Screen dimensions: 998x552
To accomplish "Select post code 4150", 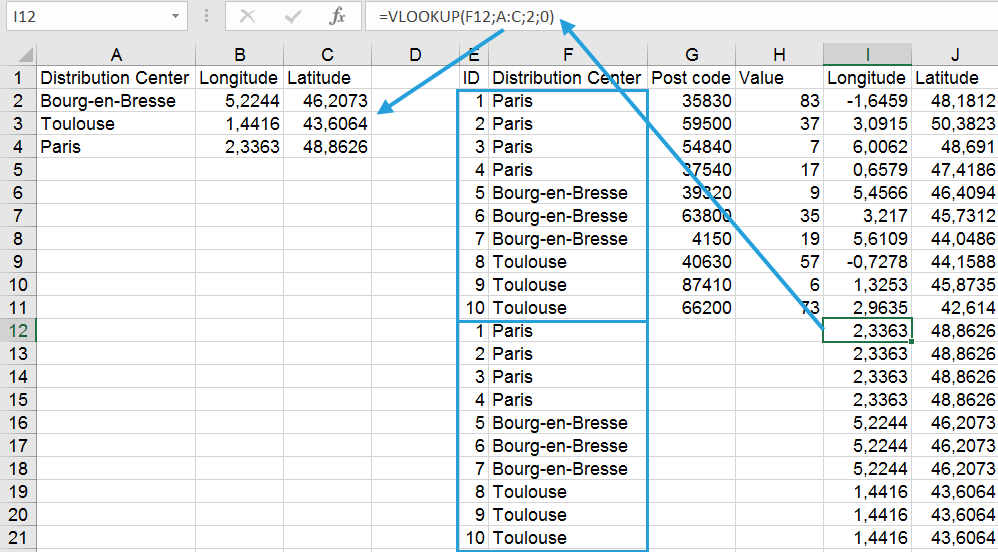I will point(691,239).
